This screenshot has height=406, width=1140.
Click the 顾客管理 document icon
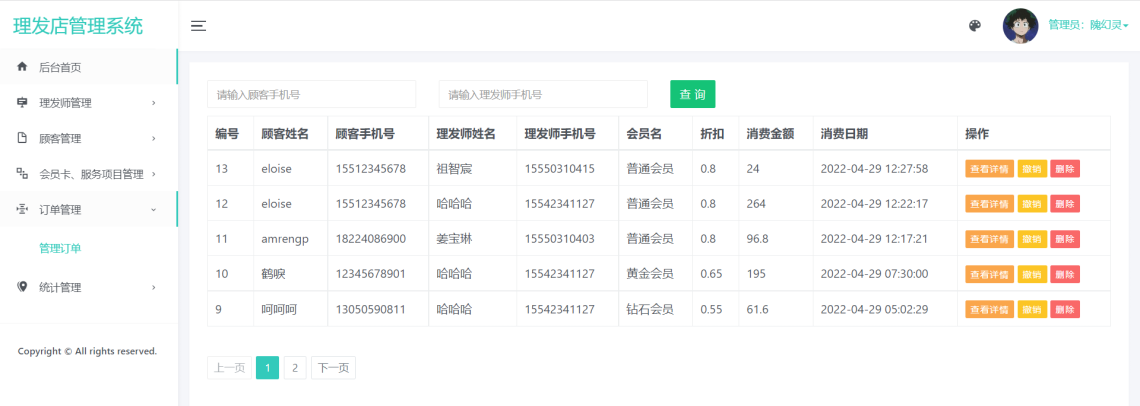coord(22,138)
